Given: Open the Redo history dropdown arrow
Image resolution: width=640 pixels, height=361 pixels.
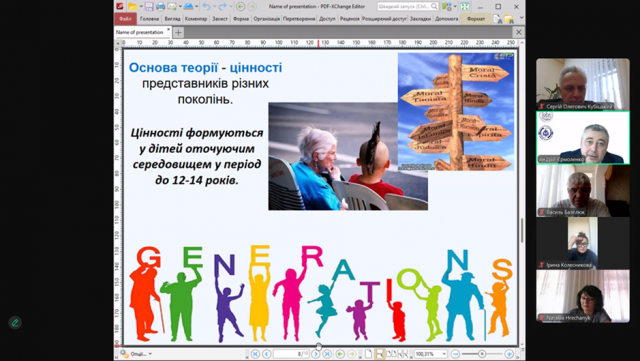Looking at the screenshot, I should click(x=231, y=7).
